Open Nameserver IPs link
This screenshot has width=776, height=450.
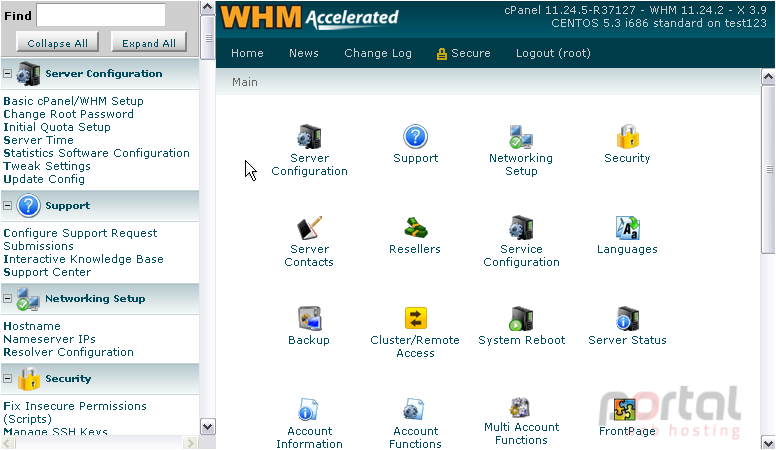(49, 339)
